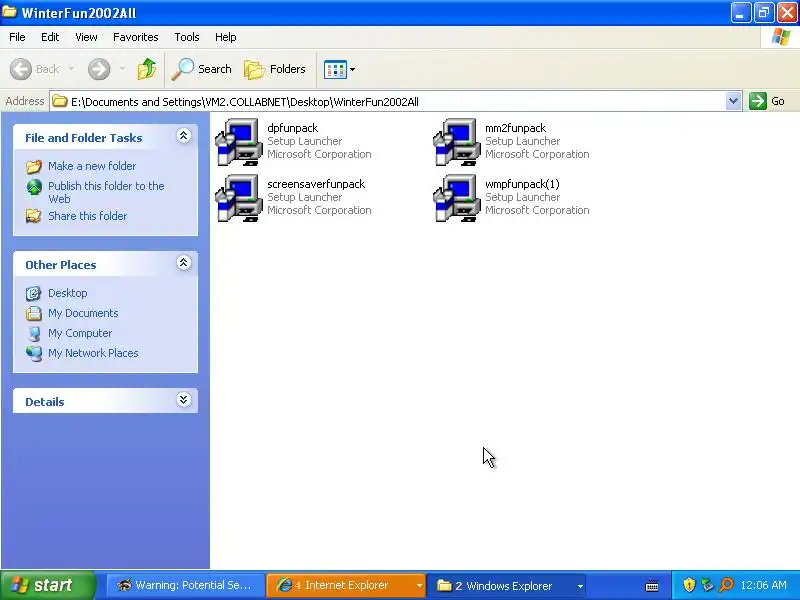Click the Other Places header text

61,265
